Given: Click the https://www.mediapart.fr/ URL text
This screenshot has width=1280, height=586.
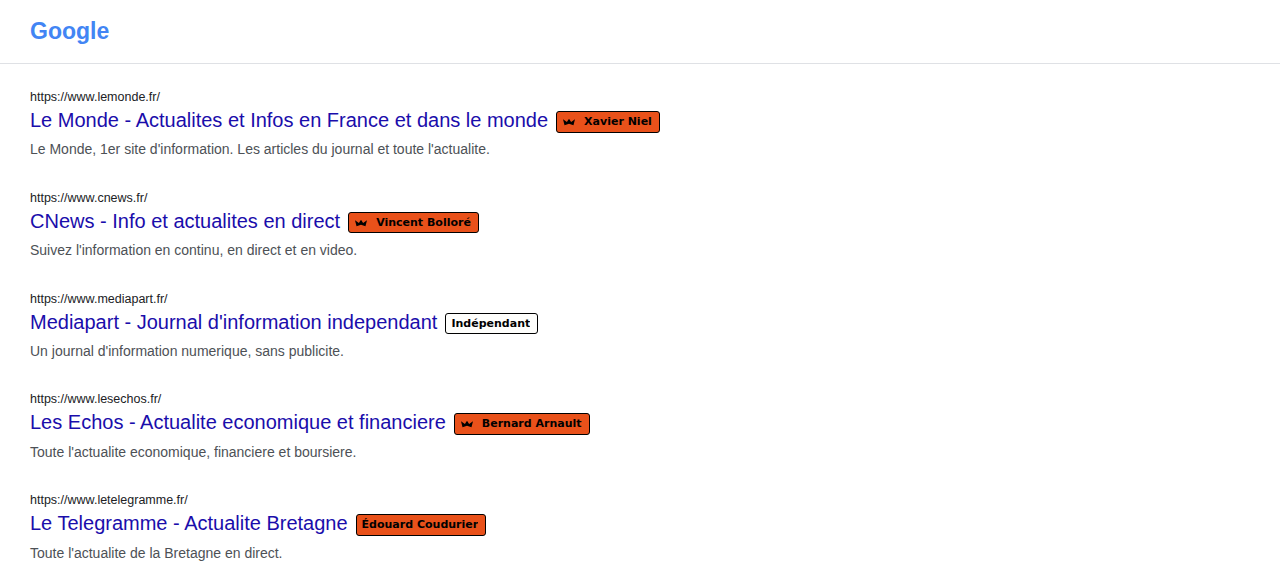Looking at the screenshot, I should (99, 299).
